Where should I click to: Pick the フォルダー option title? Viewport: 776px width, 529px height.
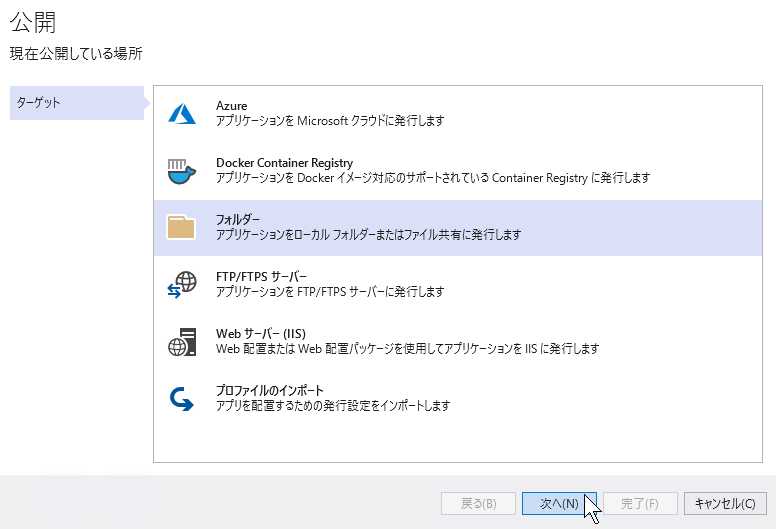(238, 220)
